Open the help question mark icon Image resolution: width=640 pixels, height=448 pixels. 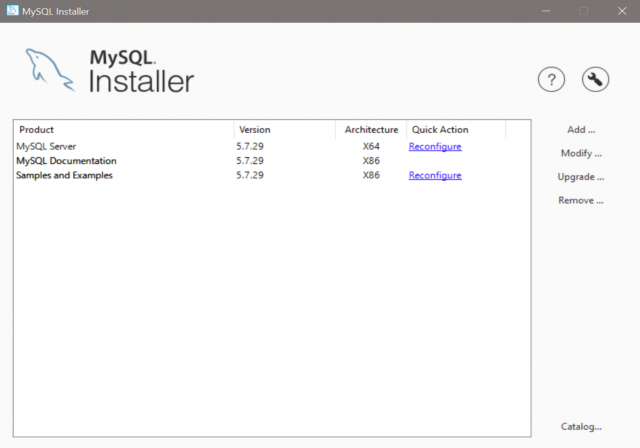coord(551,79)
